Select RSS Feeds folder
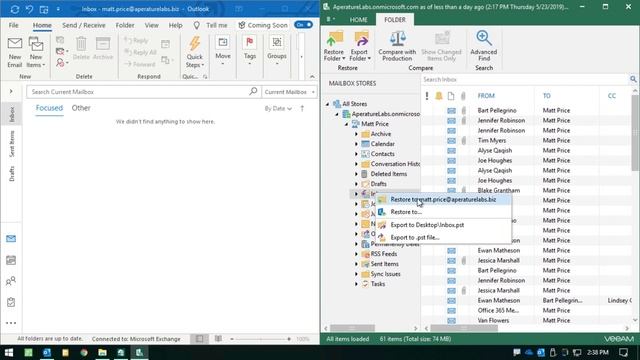This screenshot has height=360, width=640. pyautogui.click(x=384, y=254)
